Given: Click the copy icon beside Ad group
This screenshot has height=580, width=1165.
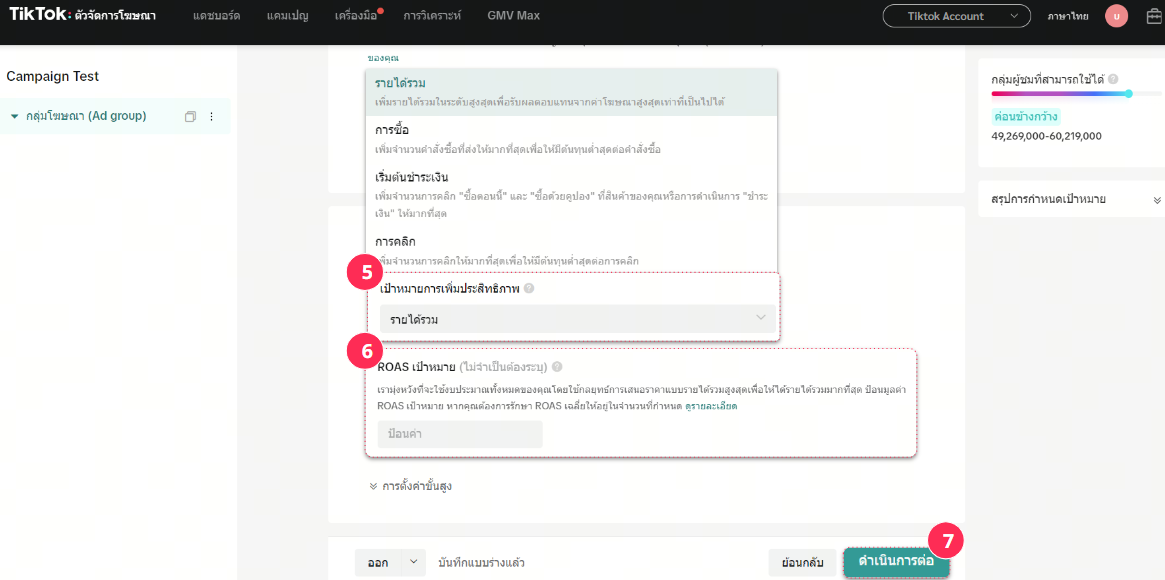Looking at the screenshot, I should click(x=190, y=117).
